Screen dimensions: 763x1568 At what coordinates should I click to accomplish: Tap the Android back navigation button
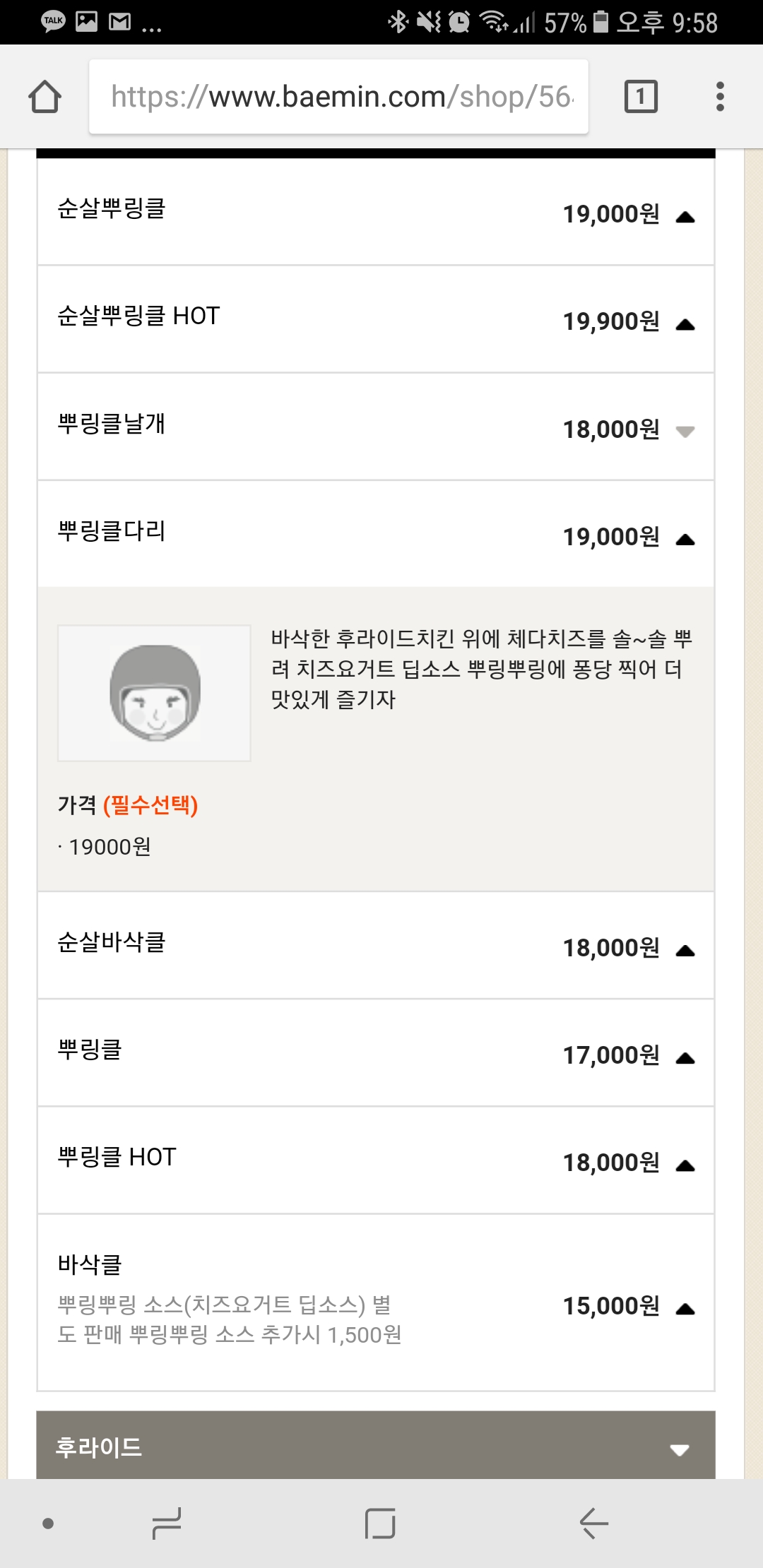click(x=593, y=1523)
